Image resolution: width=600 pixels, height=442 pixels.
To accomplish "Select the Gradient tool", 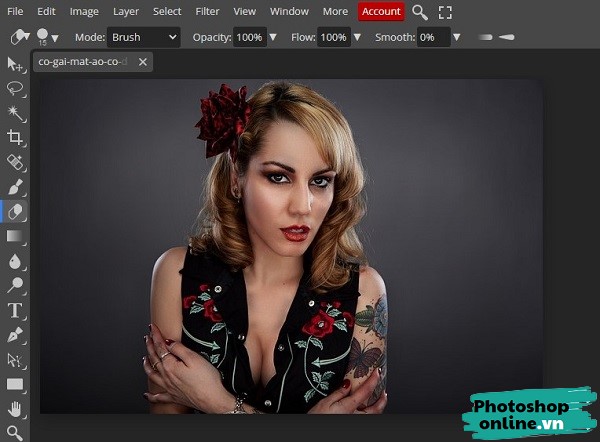I will (15, 236).
